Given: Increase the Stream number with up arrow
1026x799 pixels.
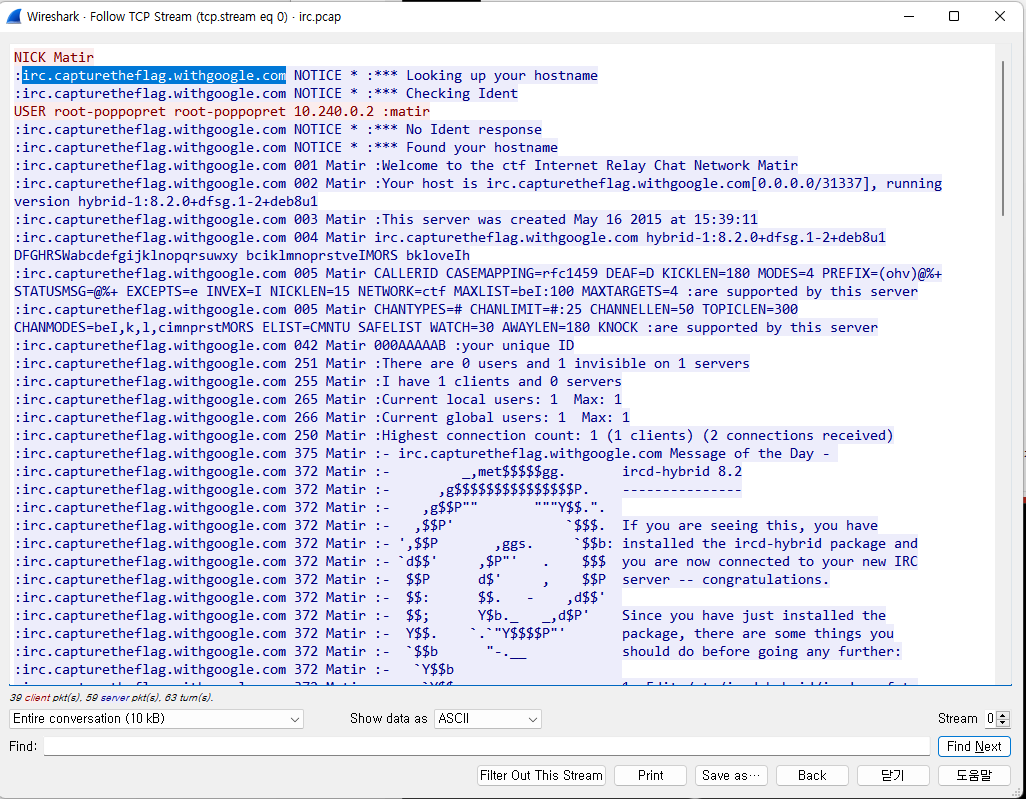Looking at the screenshot, I should coord(1003,715).
